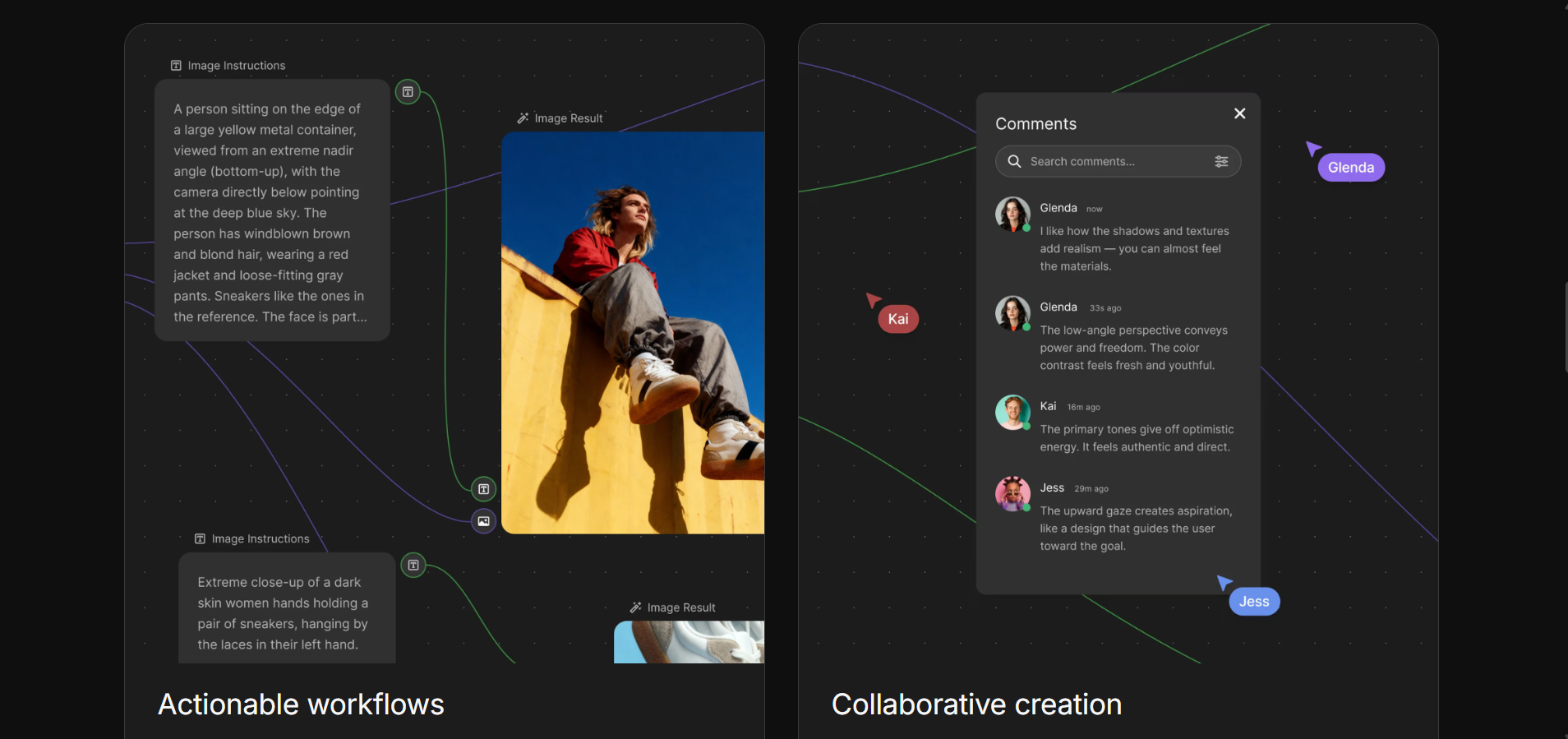Click magic wand icon above the sneakers image

[635, 607]
